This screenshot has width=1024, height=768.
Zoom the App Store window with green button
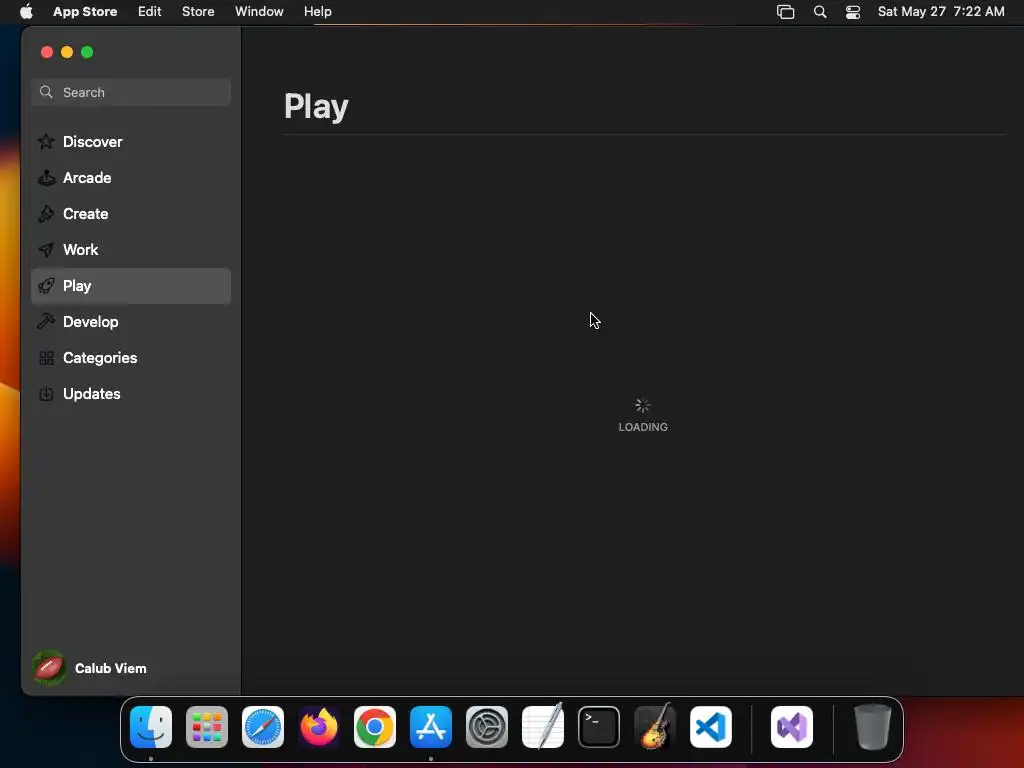pos(87,52)
